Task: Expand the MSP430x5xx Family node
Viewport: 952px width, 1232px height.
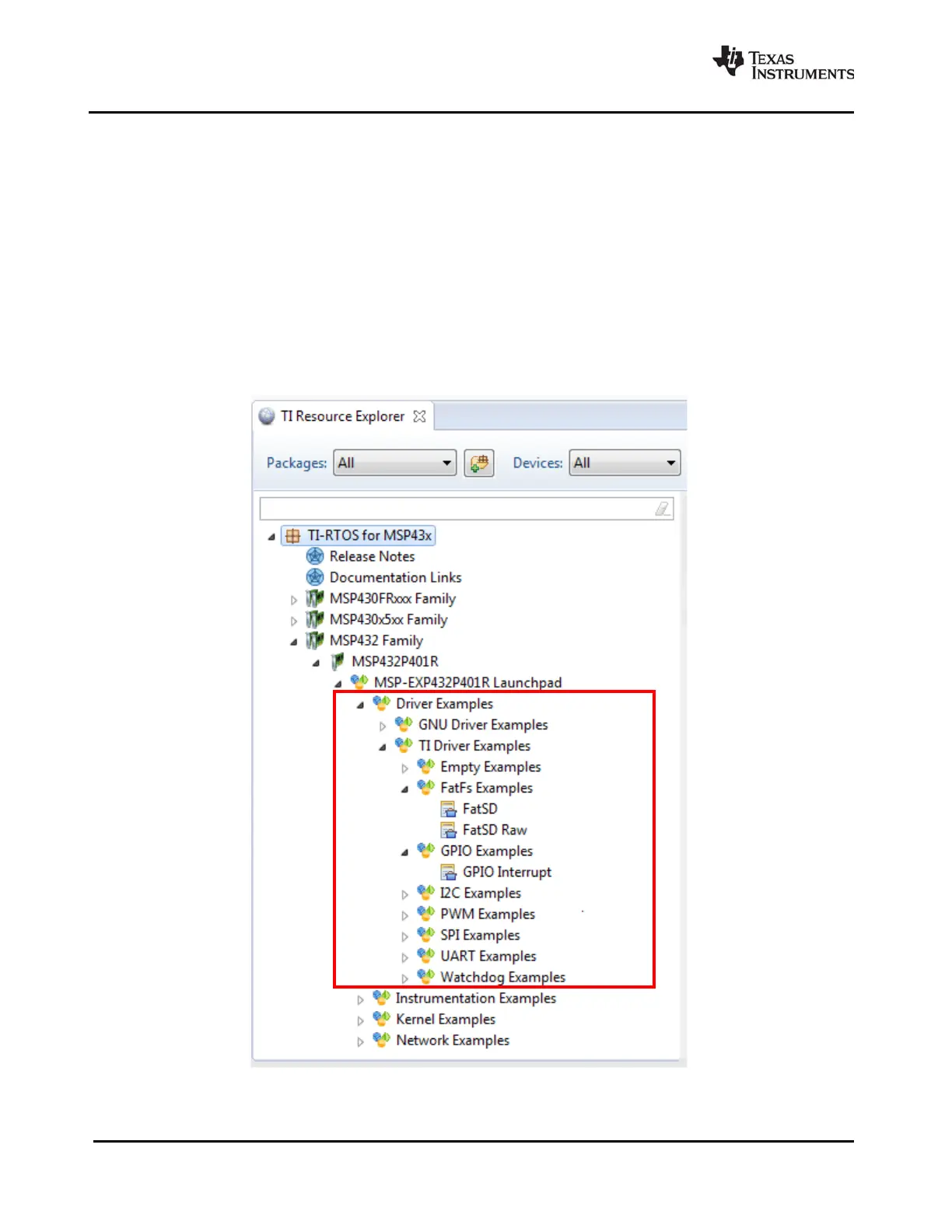Action: (x=293, y=621)
